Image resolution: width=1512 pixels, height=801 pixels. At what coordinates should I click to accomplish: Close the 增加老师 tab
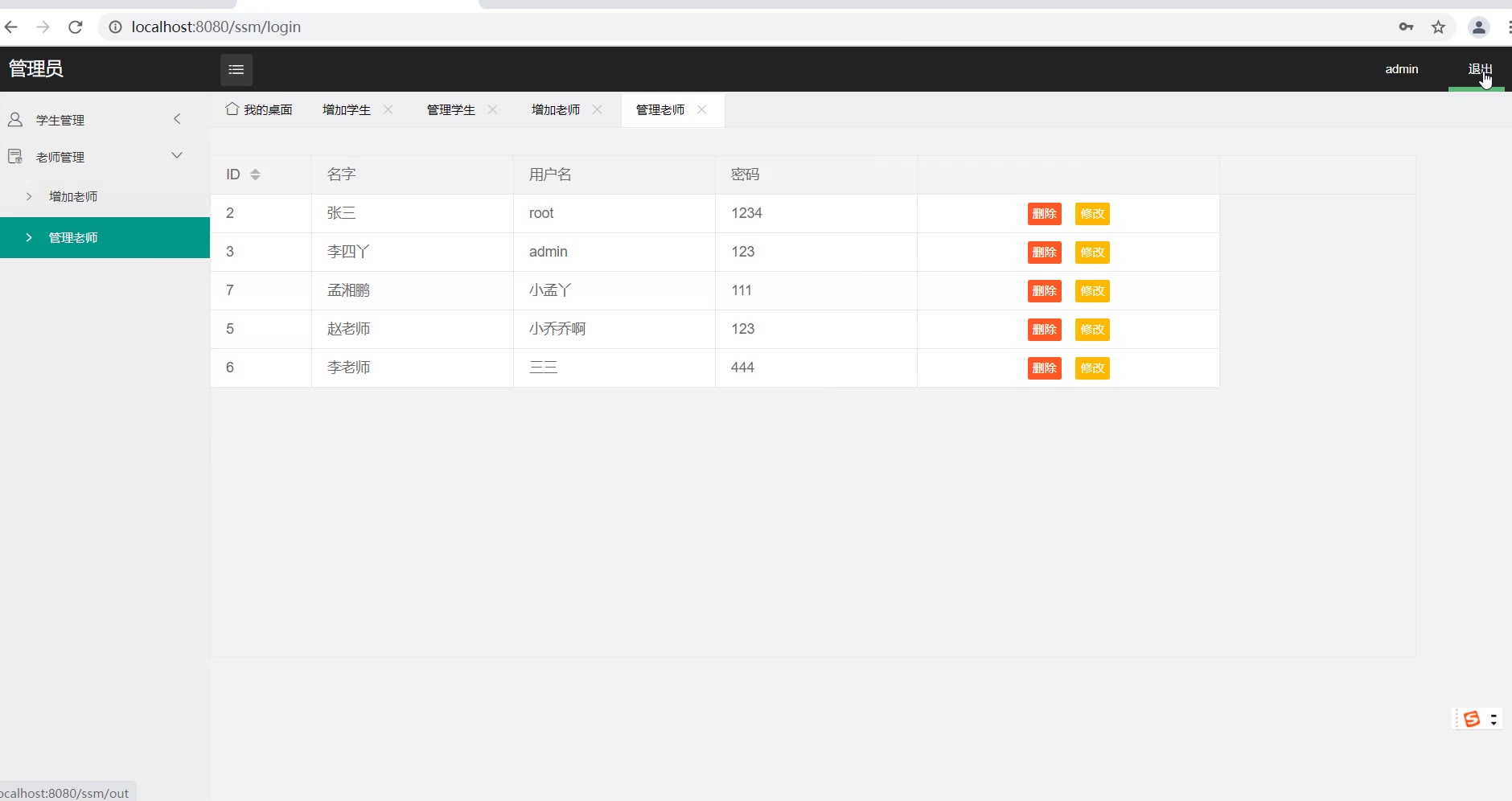pos(598,109)
